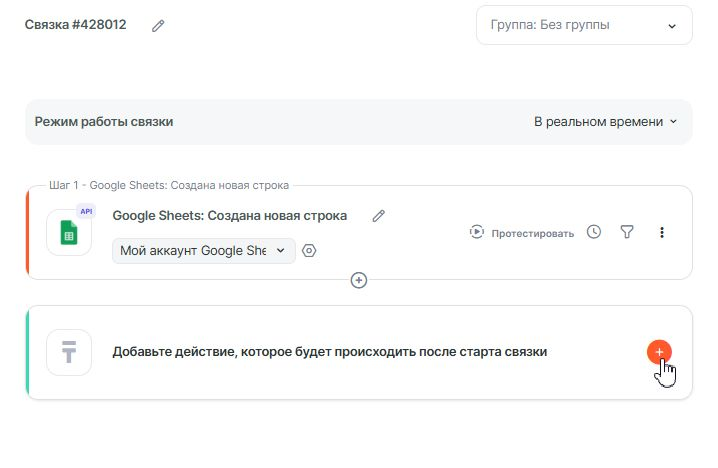The image size is (718, 468).
Task: Select the Google Sheets: Создана новая строка step title
Action: (x=229, y=216)
